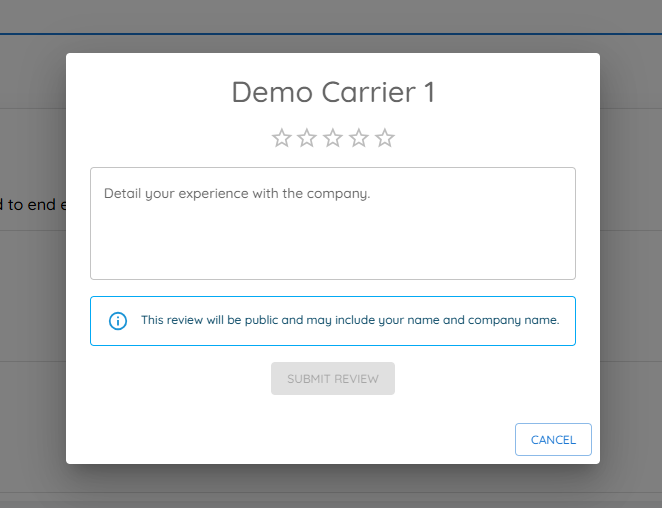Give a three-star rating
The height and width of the screenshot is (508, 662).
pos(333,138)
